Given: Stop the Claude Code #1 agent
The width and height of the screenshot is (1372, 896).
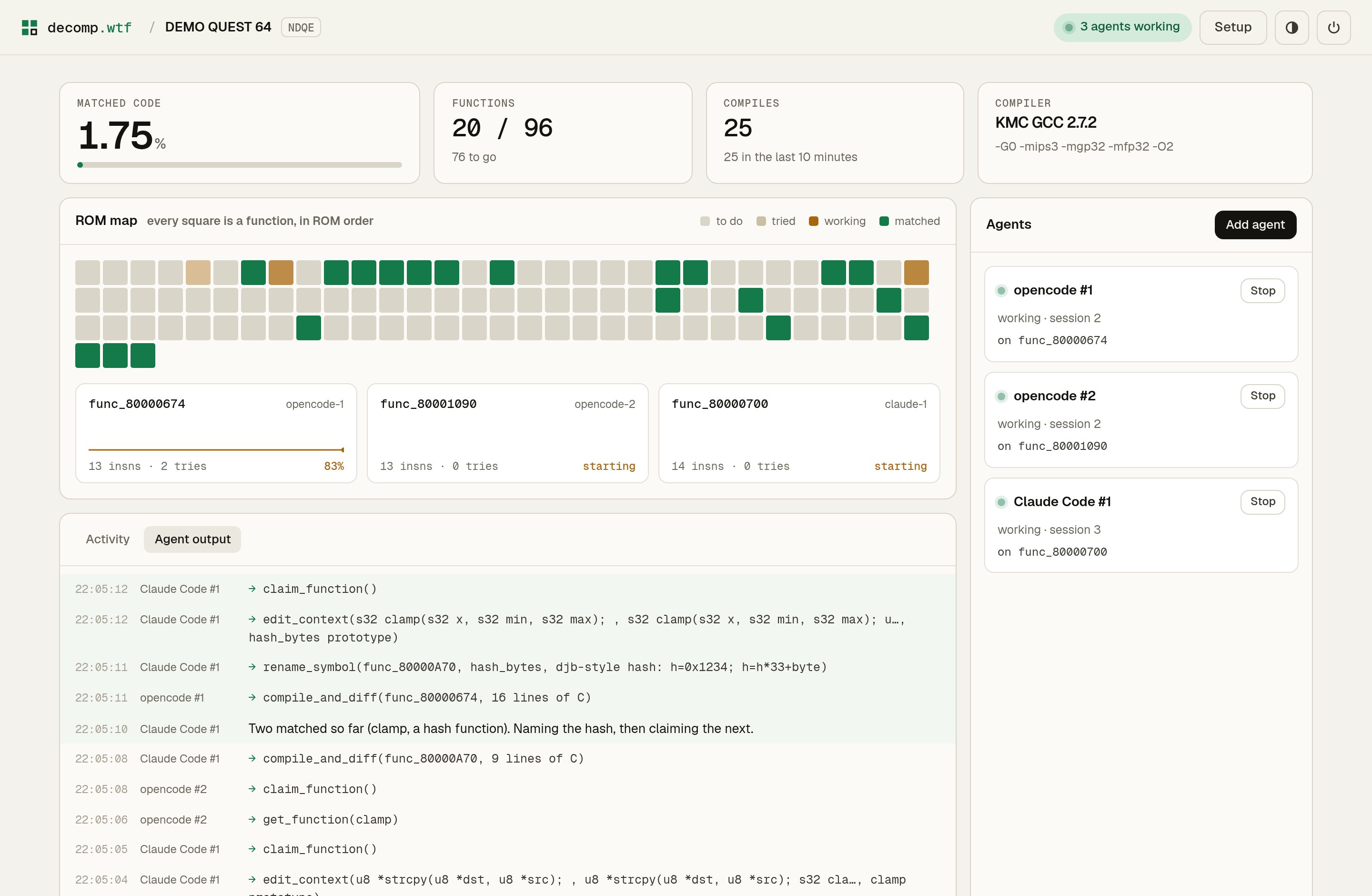Looking at the screenshot, I should (x=1262, y=502).
